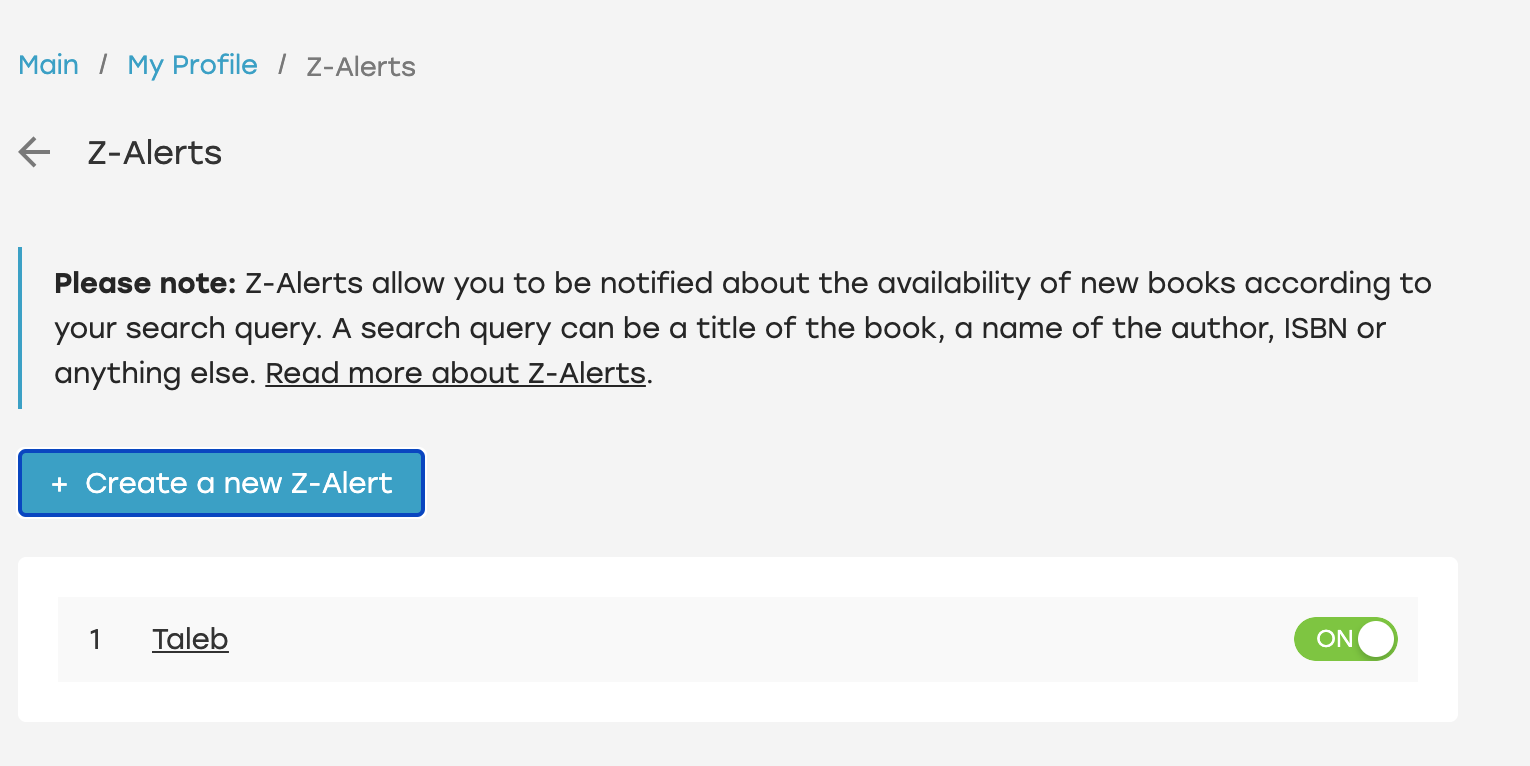
Task: Click the note paragraph about search query
Action: (x=742, y=328)
